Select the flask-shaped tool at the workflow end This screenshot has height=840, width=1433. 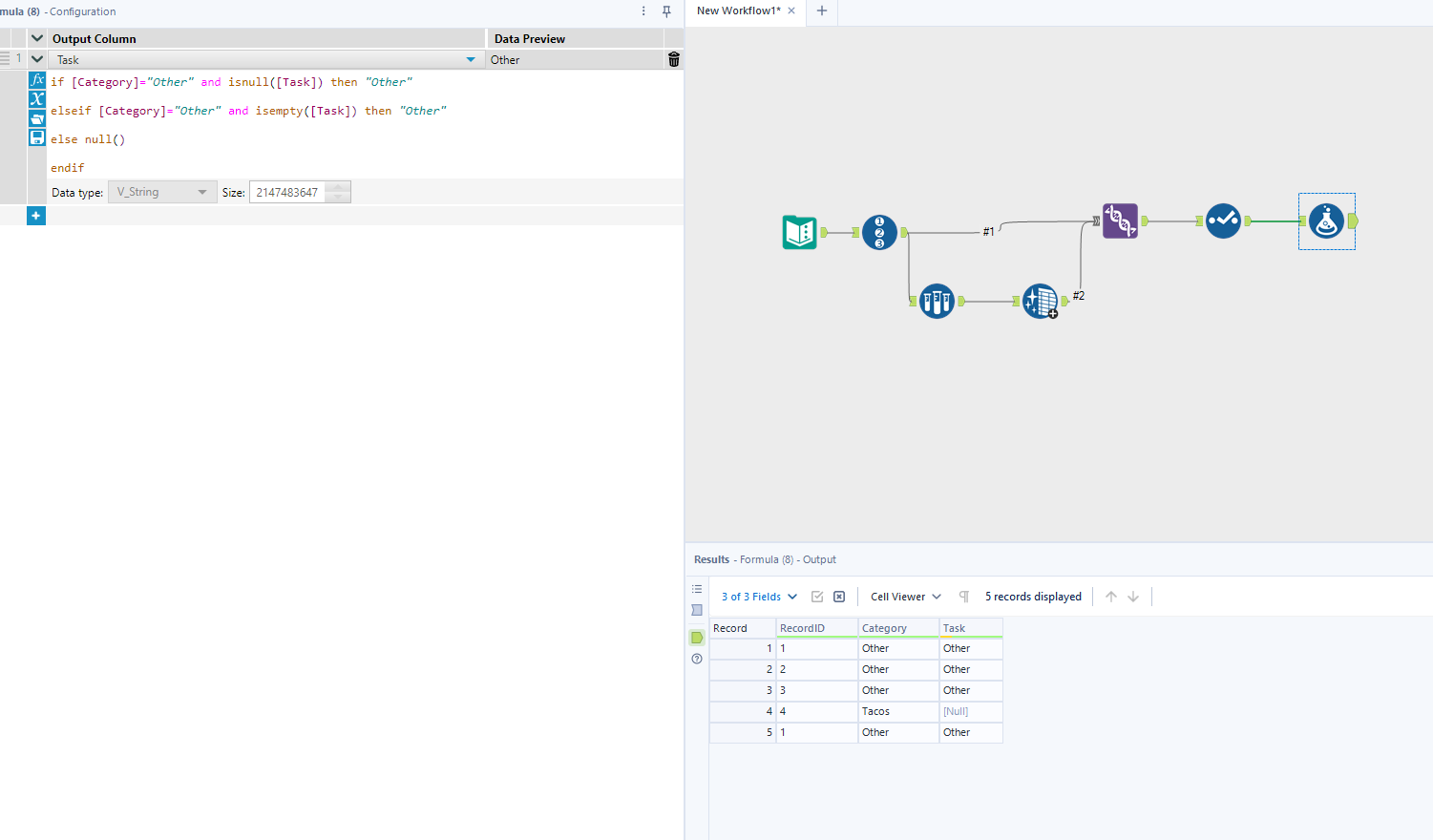(x=1326, y=221)
